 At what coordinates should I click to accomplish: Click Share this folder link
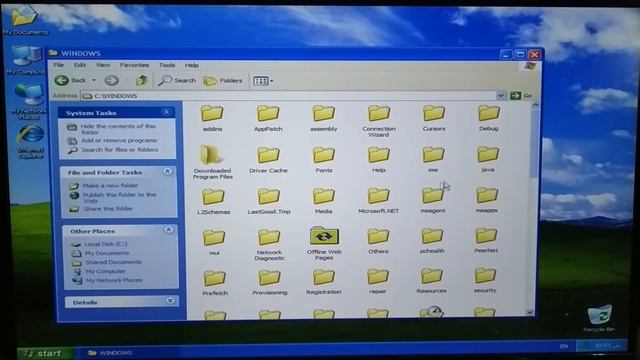pos(108,209)
